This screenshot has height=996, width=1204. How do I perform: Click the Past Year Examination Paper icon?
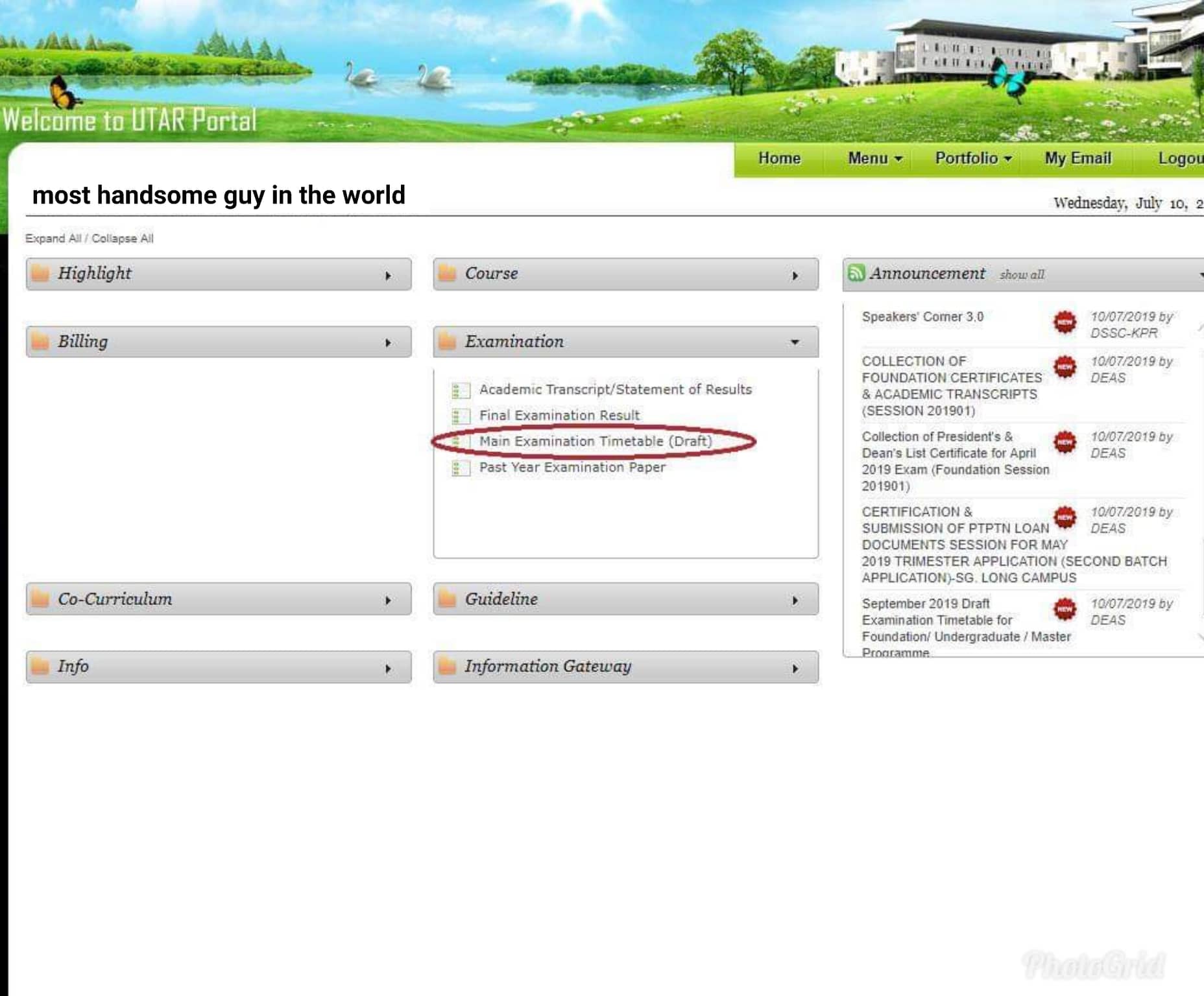460,468
